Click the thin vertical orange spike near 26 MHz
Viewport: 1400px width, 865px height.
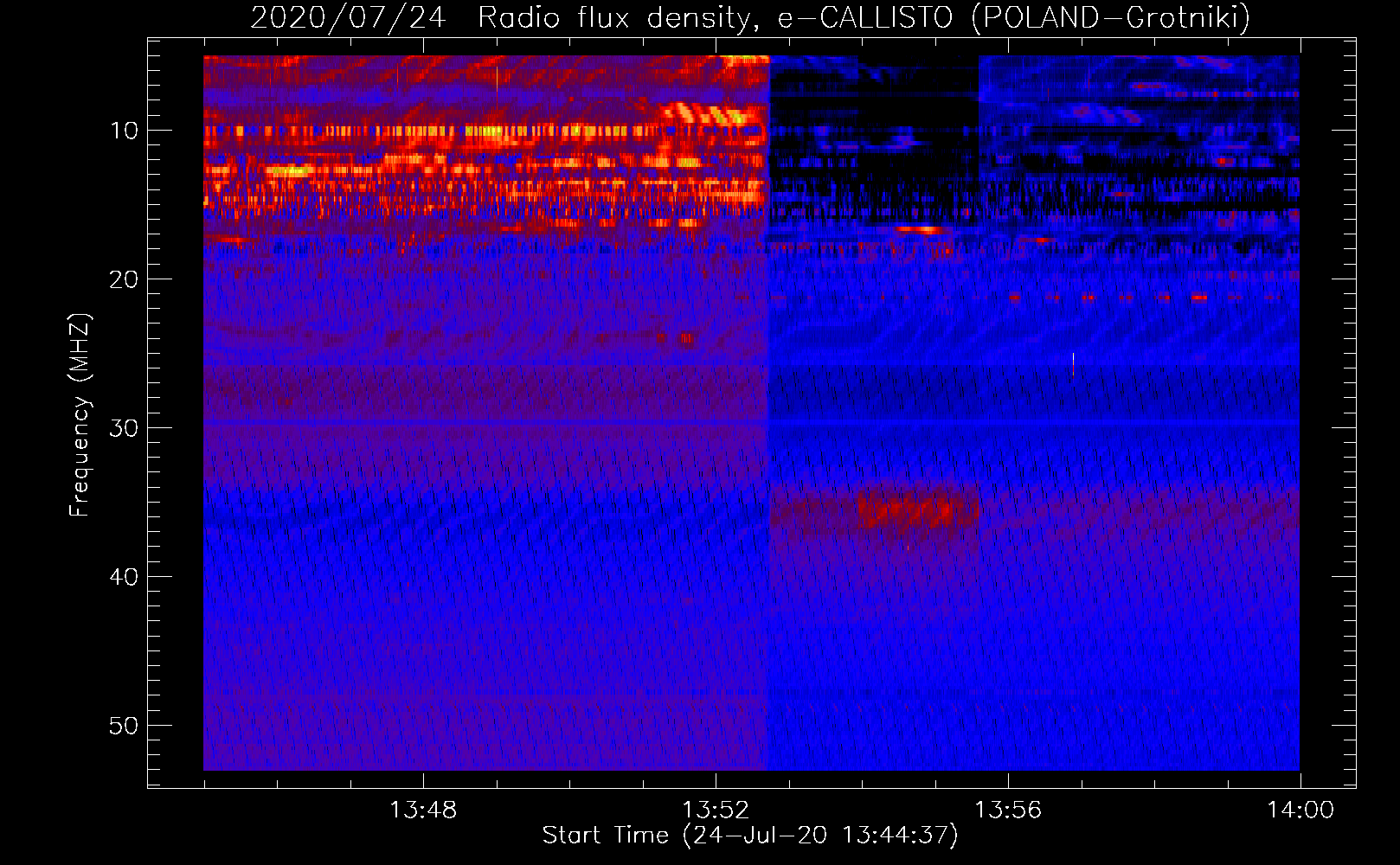[x=1073, y=364]
